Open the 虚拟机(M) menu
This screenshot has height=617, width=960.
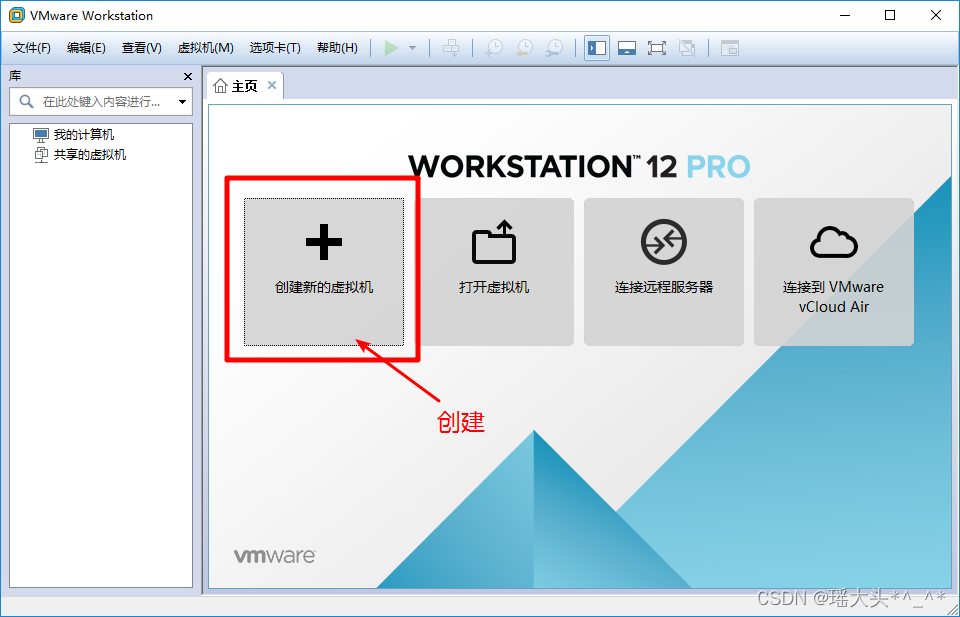pyautogui.click(x=204, y=47)
